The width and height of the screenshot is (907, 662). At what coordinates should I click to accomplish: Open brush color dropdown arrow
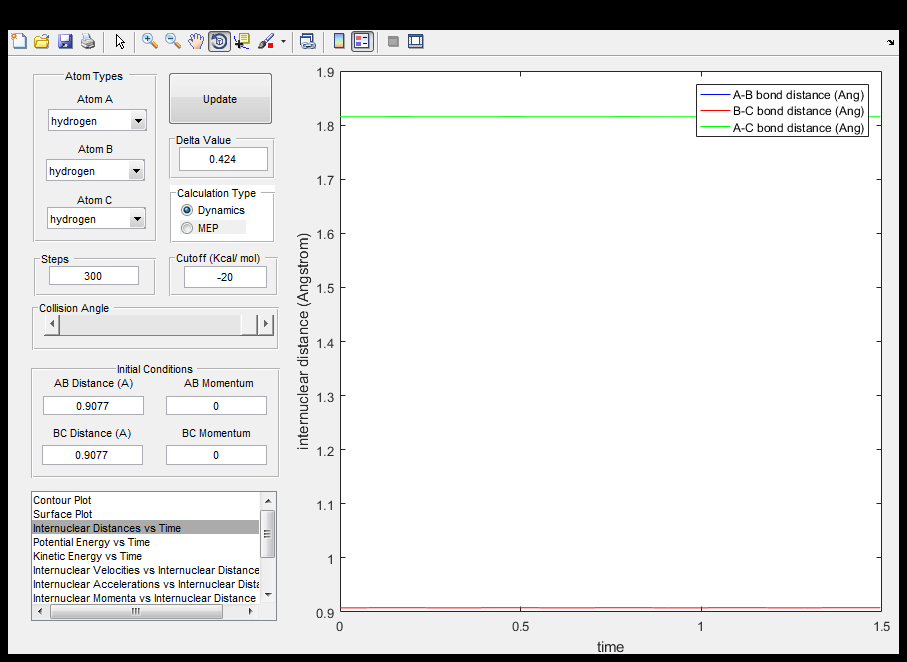click(283, 42)
